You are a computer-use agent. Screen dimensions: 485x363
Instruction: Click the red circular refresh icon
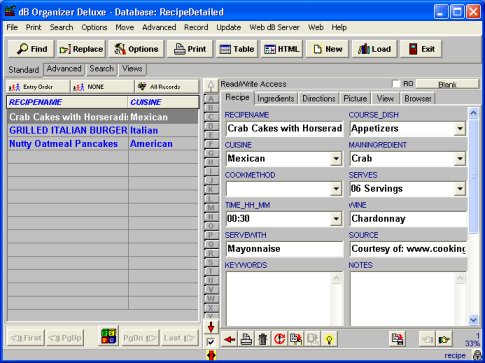(x=279, y=339)
